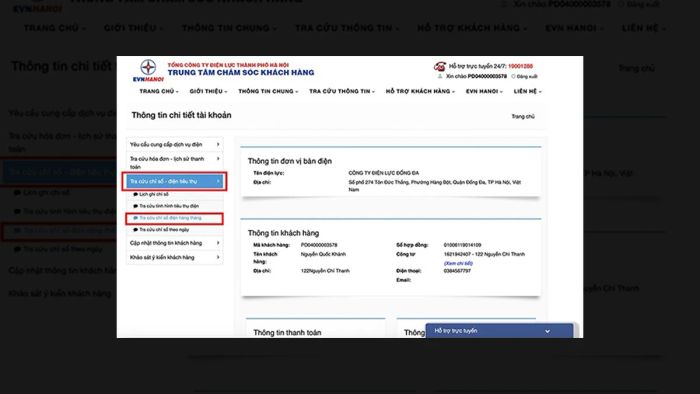Image resolution: width=700 pixels, height=394 pixels.
Task: Click Lịch ghi chỉ số on the background page sidebar
Action: (x=46, y=193)
